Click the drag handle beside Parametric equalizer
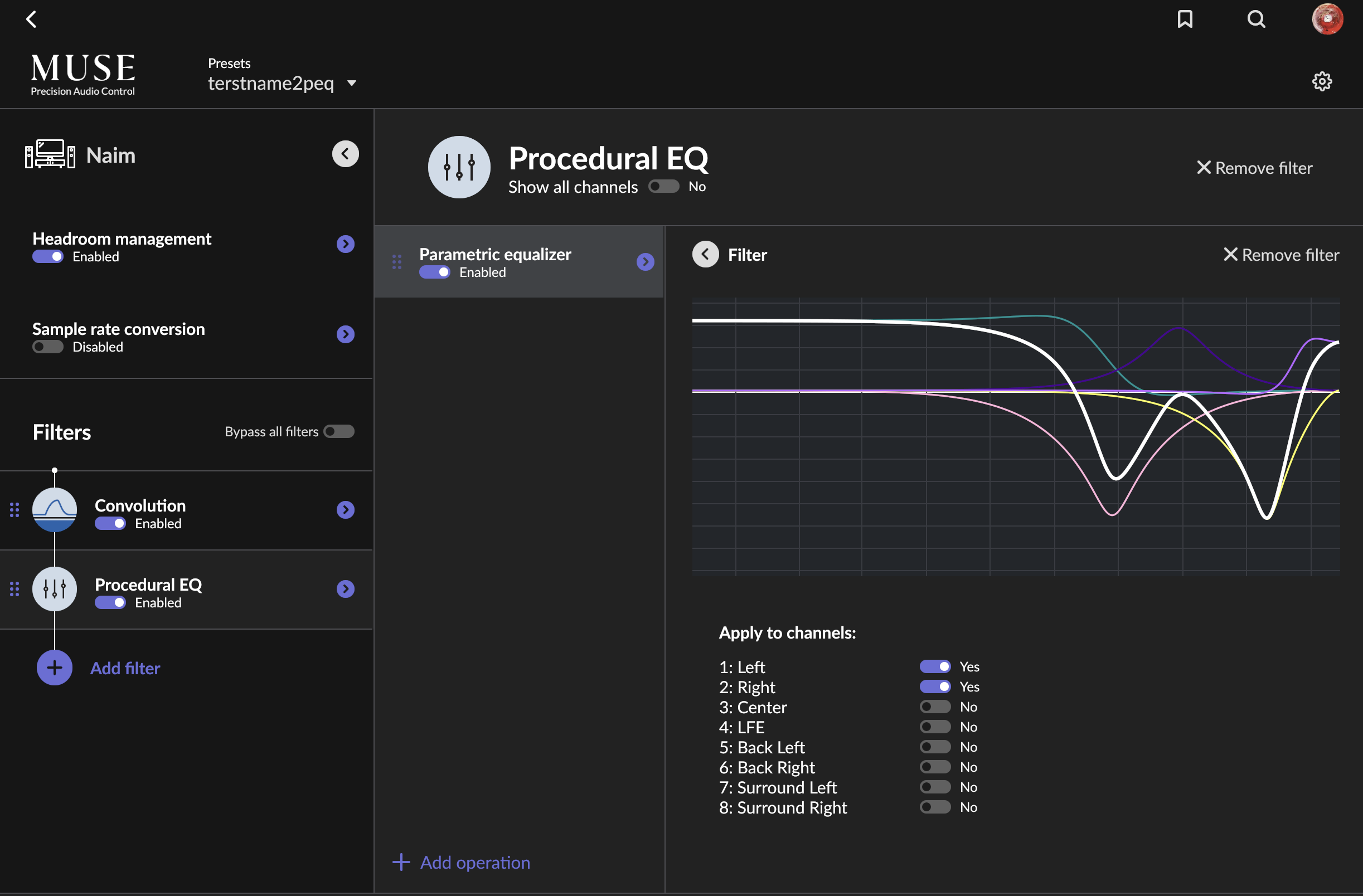Screen dimensions: 1363x896 click(397, 262)
